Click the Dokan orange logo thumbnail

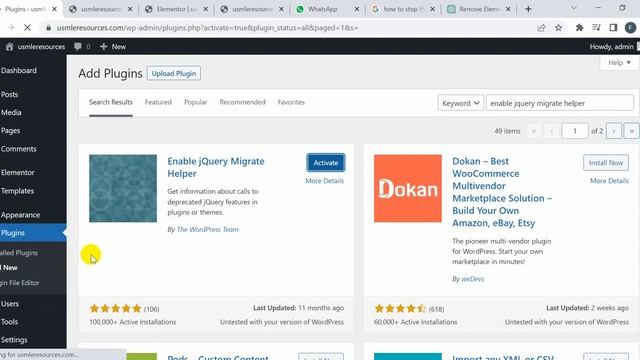pyautogui.click(x=408, y=188)
